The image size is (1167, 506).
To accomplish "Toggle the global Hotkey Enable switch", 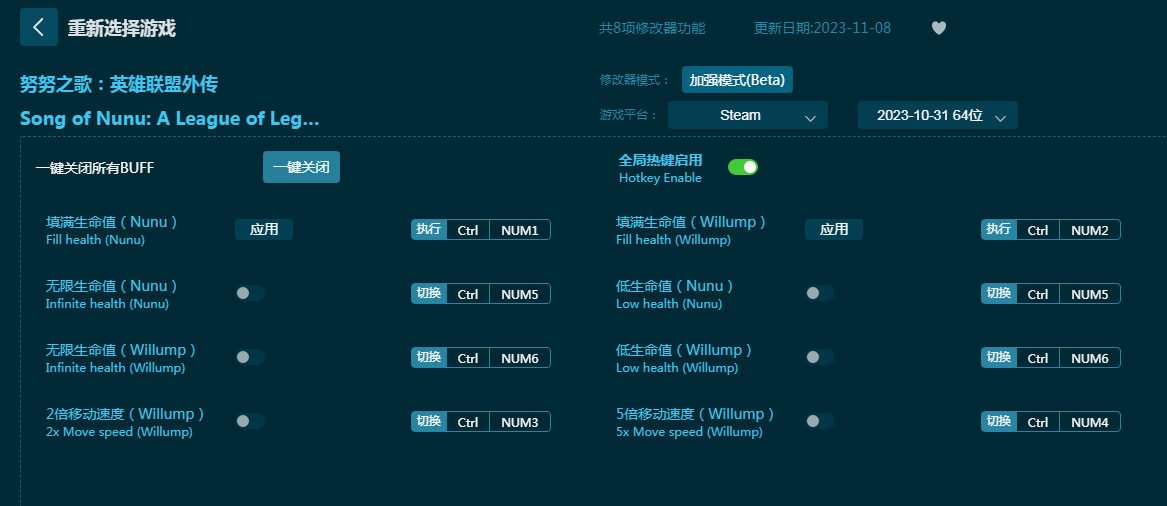I will (742, 167).
